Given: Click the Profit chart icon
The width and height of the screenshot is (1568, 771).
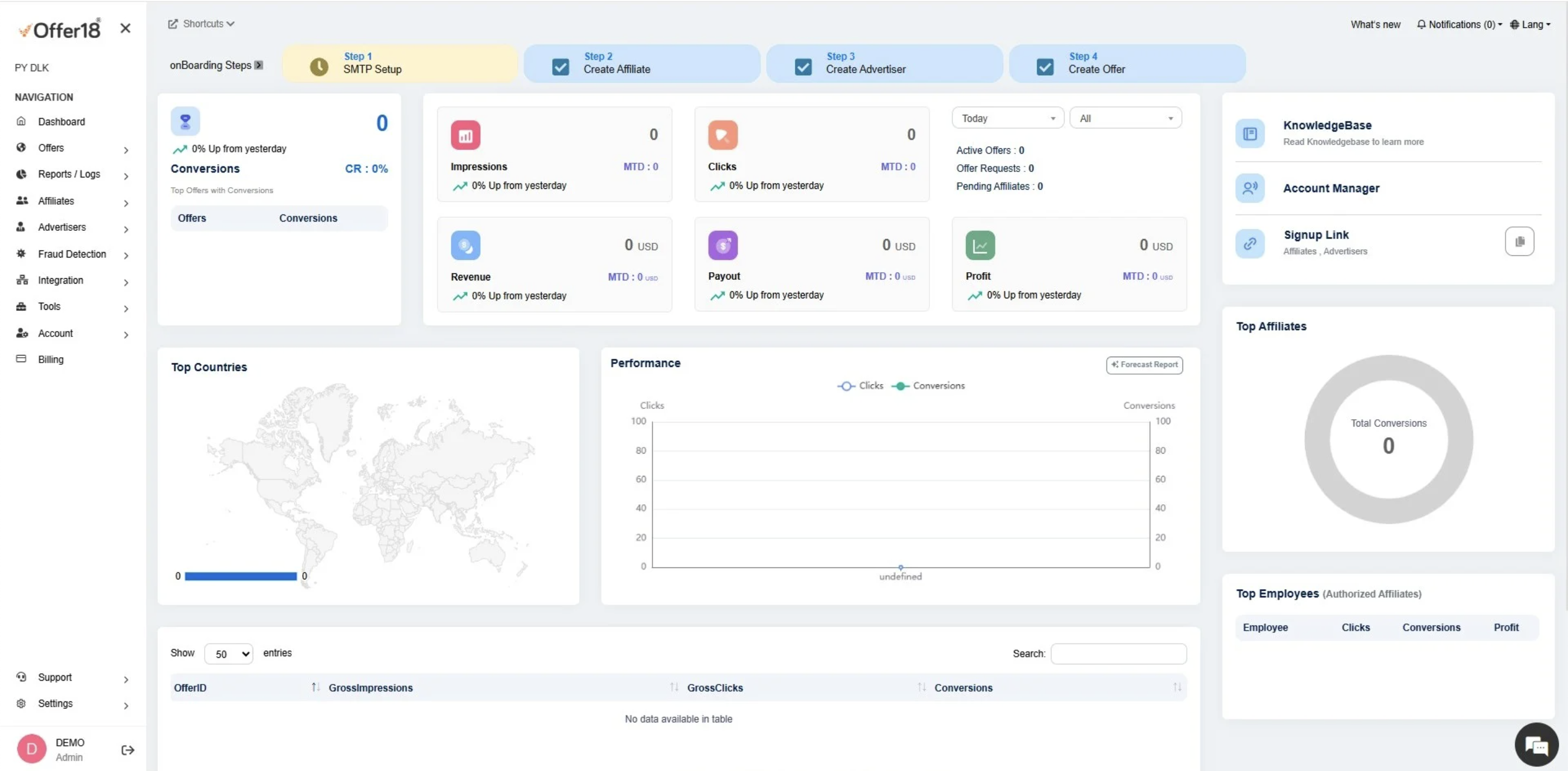Looking at the screenshot, I should [x=979, y=245].
